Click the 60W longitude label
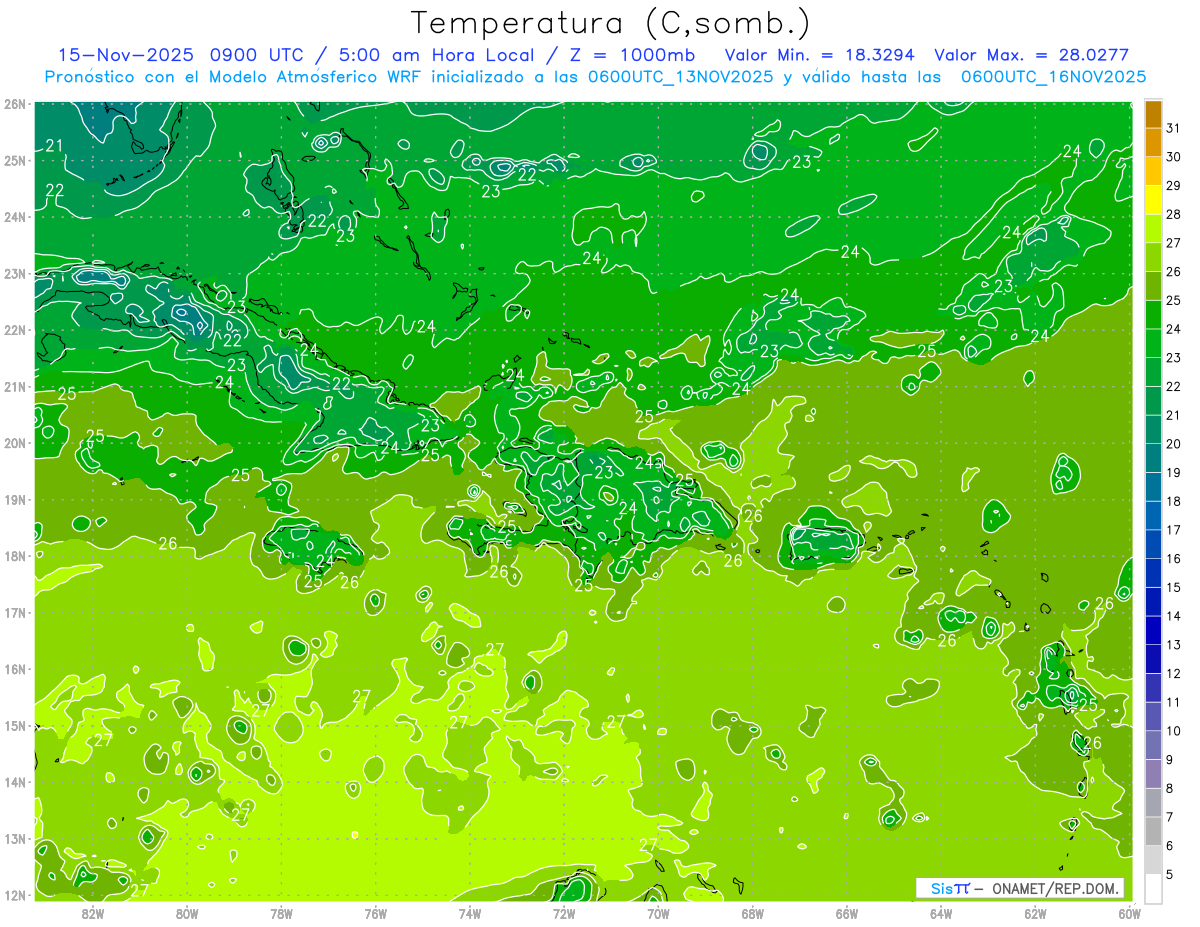This screenshot has width=1200, height=927. tap(1130, 913)
